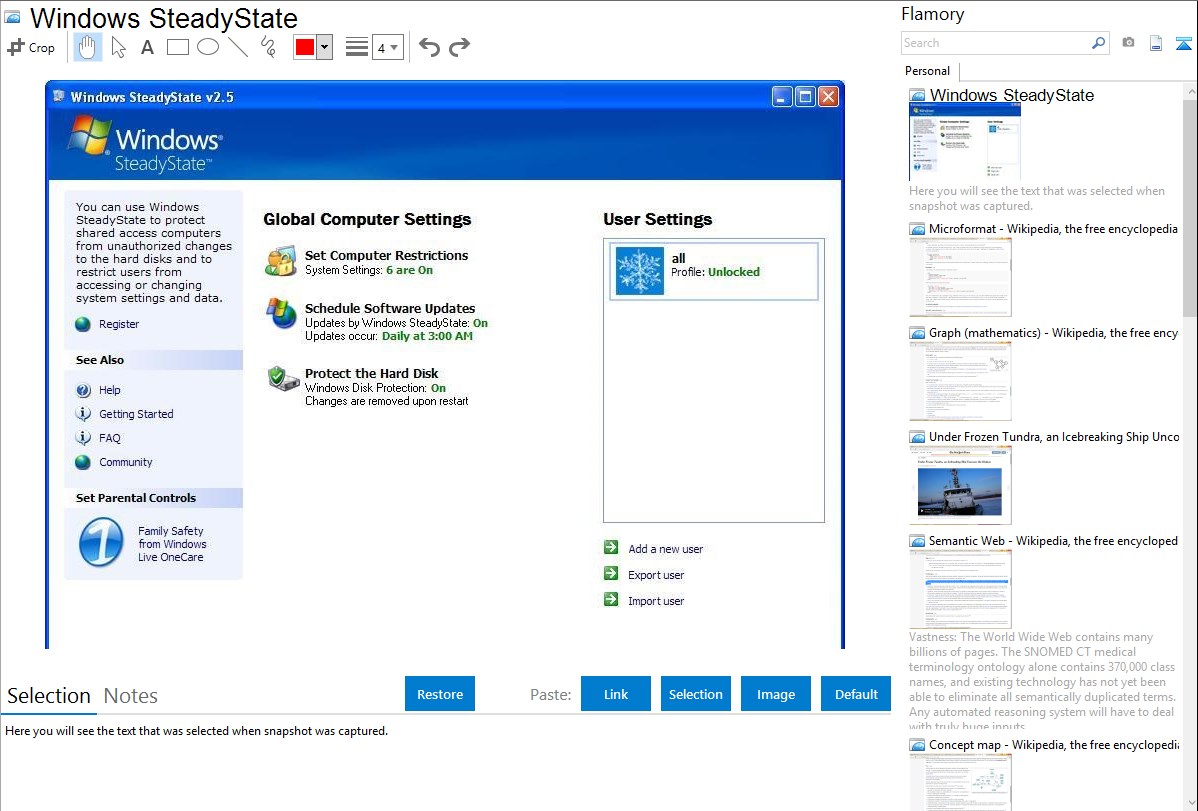Click the red color swatch
The width and height of the screenshot is (1198, 811).
(305, 47)
